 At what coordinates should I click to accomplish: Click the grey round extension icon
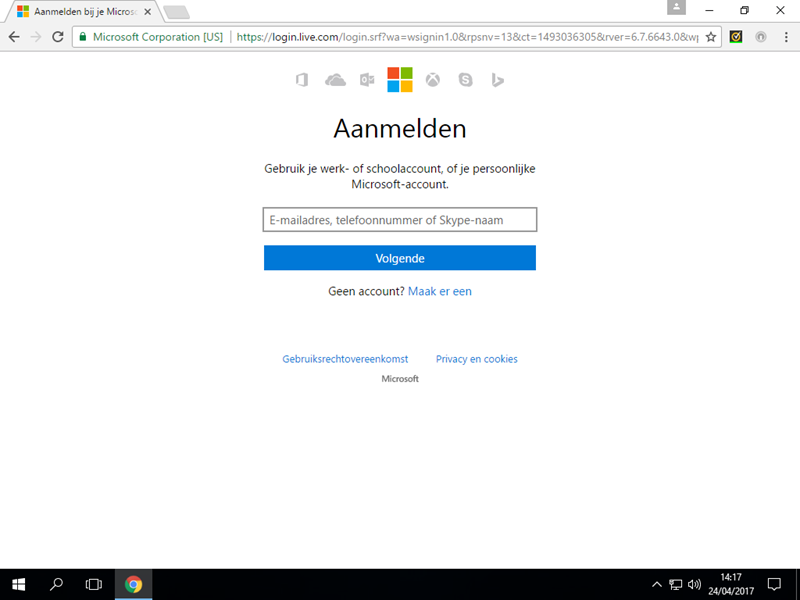[761, 37]
